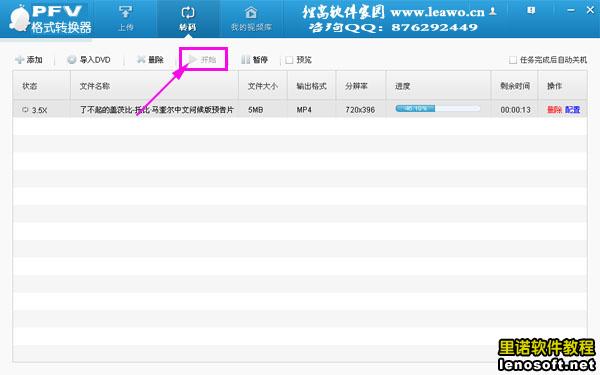Image resolution: width=600 pixels, height=375 pixels.
Task: Click the 删除 delete button in the toolbar
Action: coord(150,60)
